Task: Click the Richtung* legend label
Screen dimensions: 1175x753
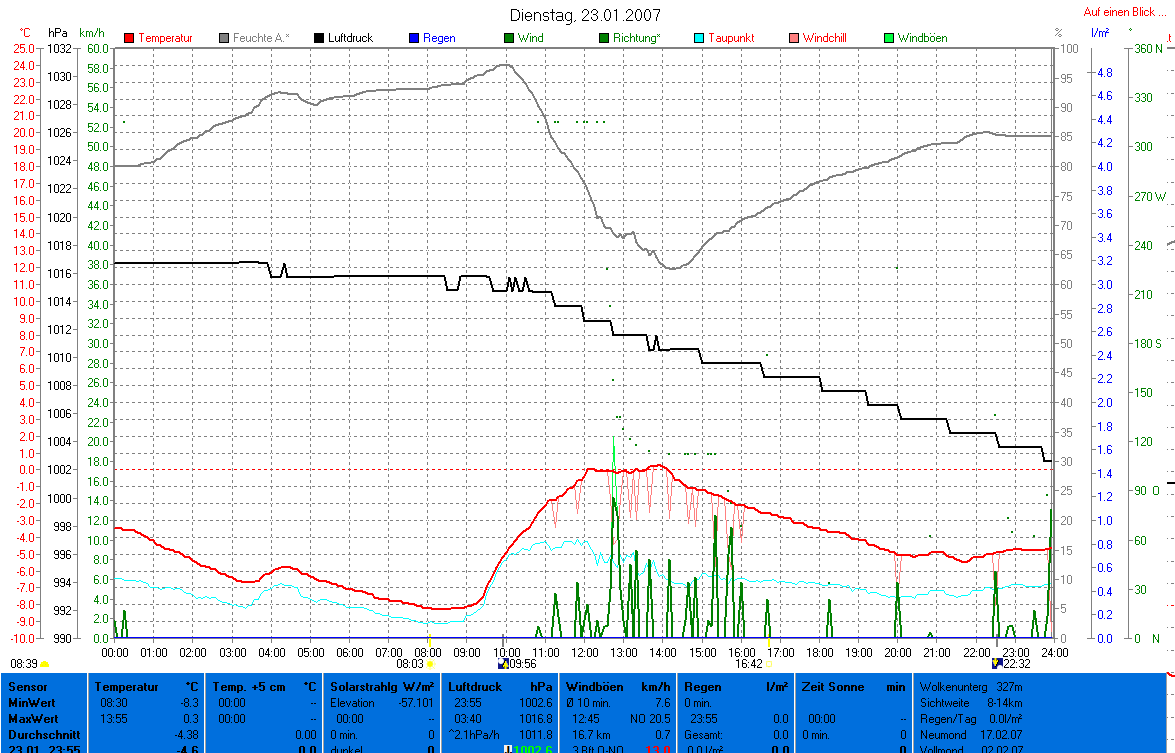Action: [637, 38]
